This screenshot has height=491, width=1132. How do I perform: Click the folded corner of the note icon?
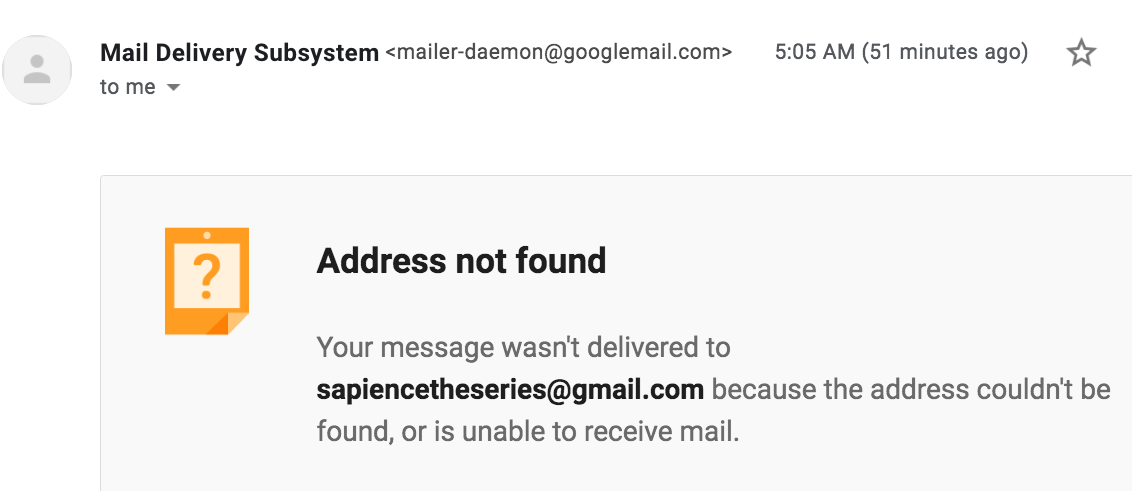point(228,323)
